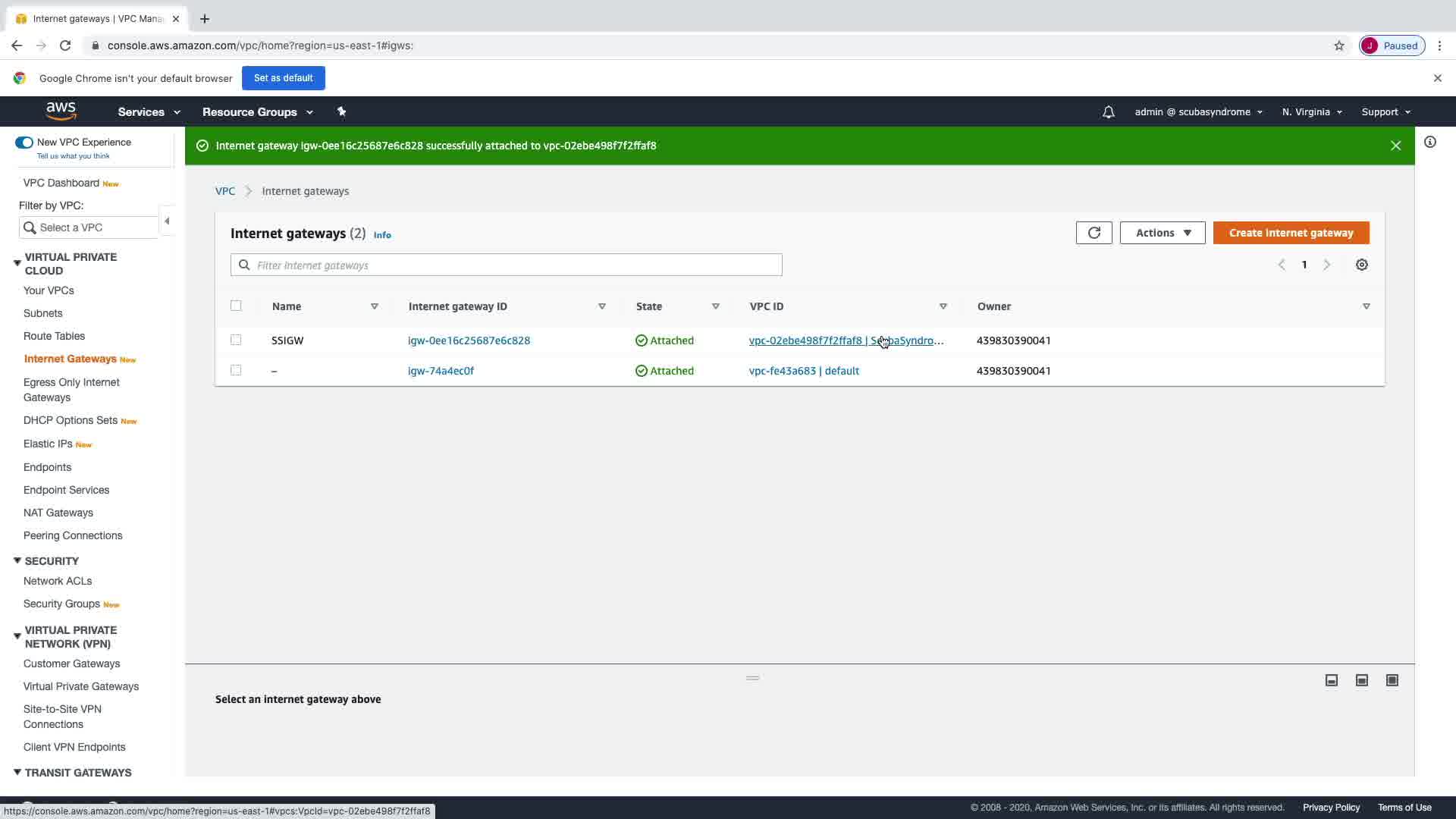Image resolution: width=1456 pixels, height=819 pixels.
Task: Toggle New VPC Experience switch
Action: click(x=24, y=143)
